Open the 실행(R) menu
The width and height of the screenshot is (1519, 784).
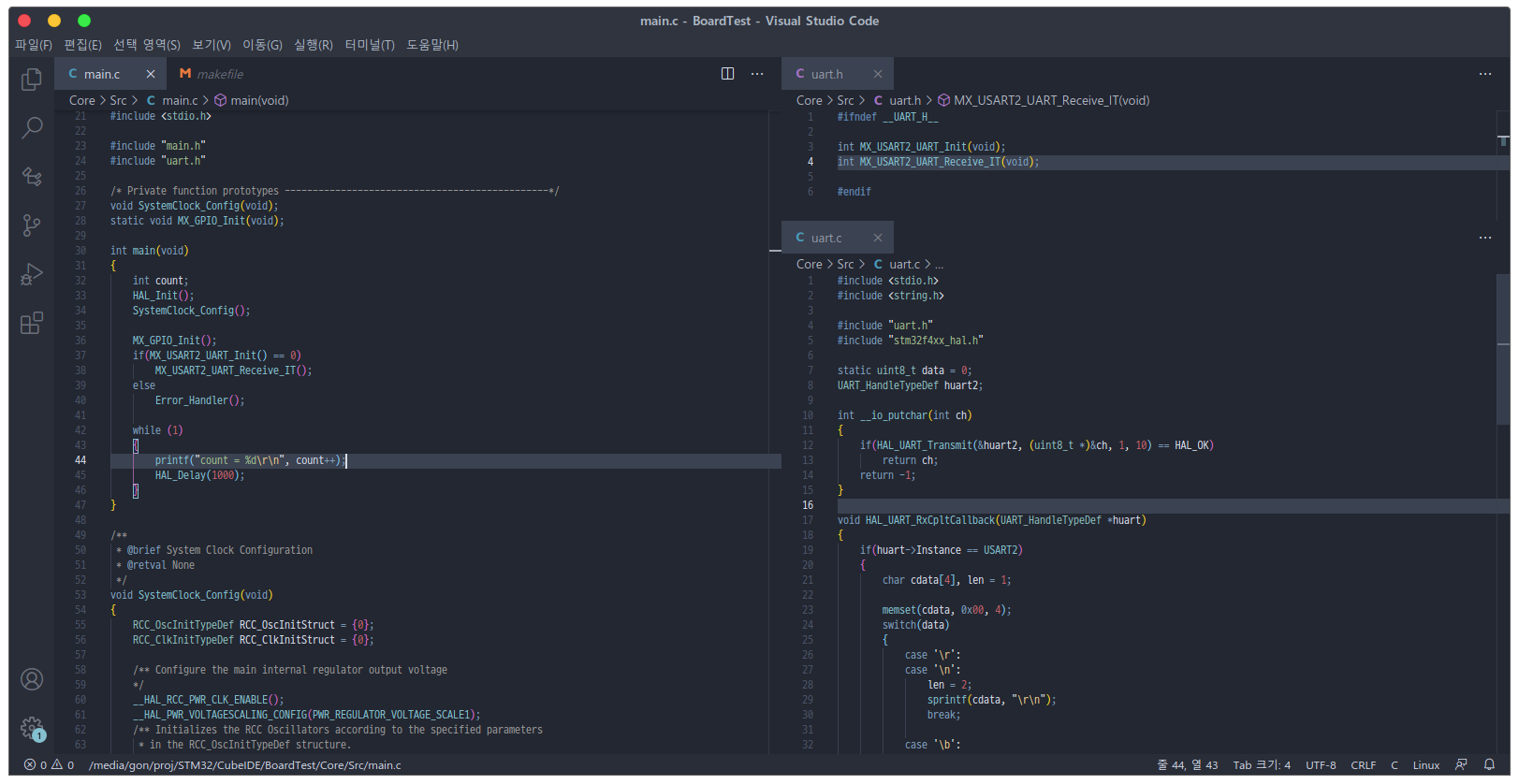314,45
